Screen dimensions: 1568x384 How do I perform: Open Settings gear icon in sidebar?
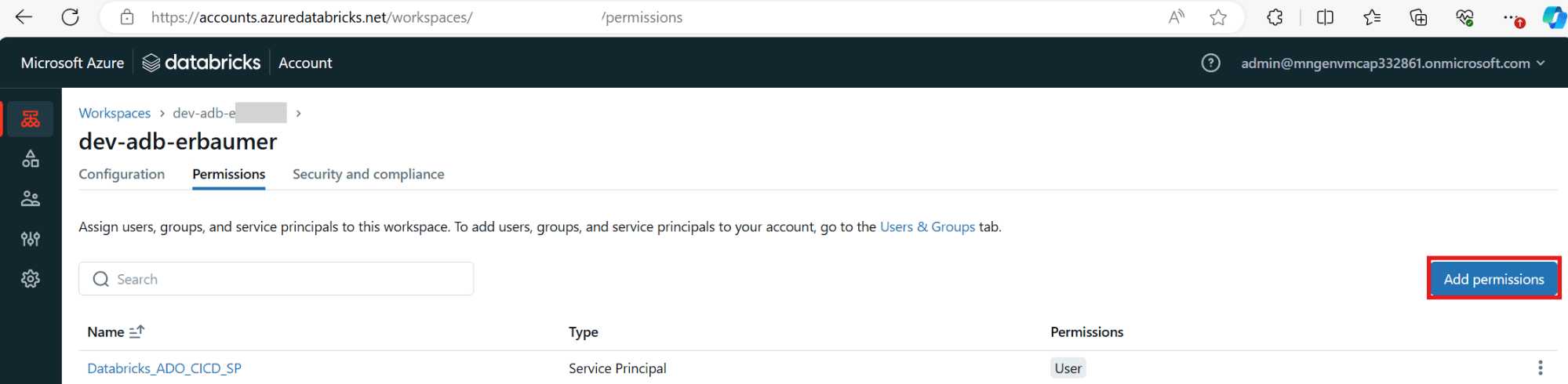[31, 279]
